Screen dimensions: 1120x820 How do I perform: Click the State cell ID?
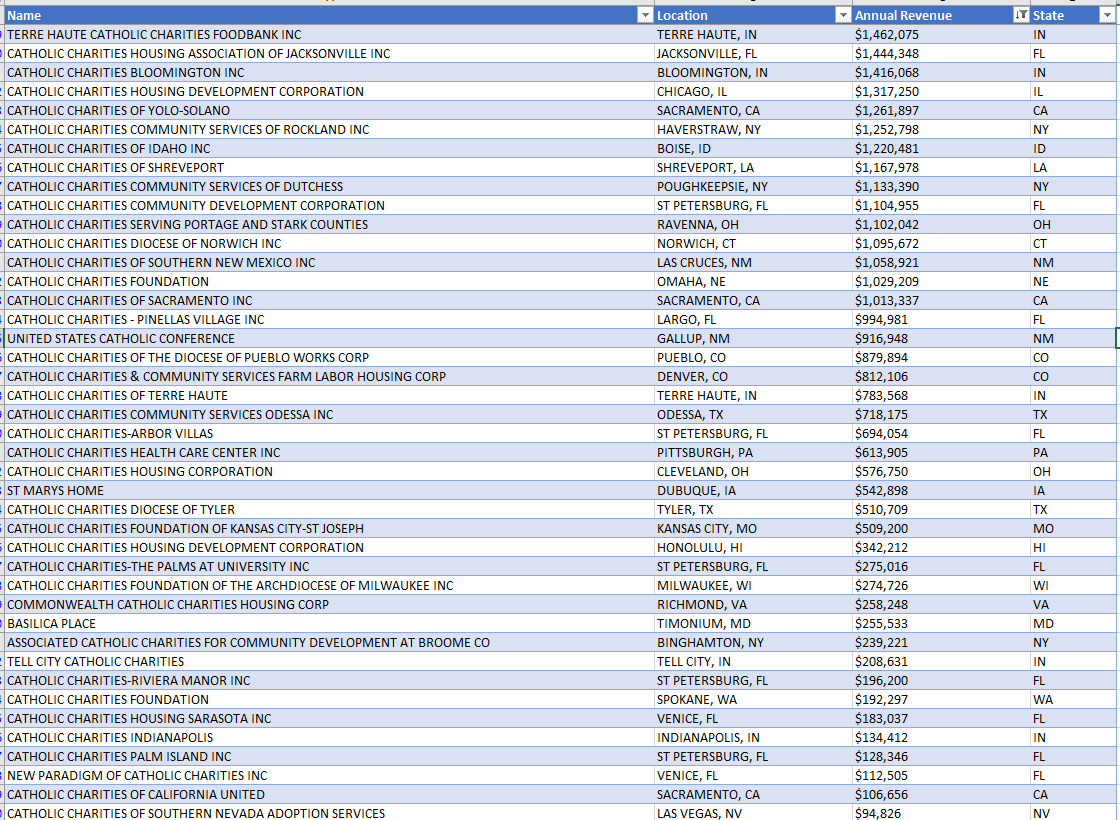click(1073, 149)
